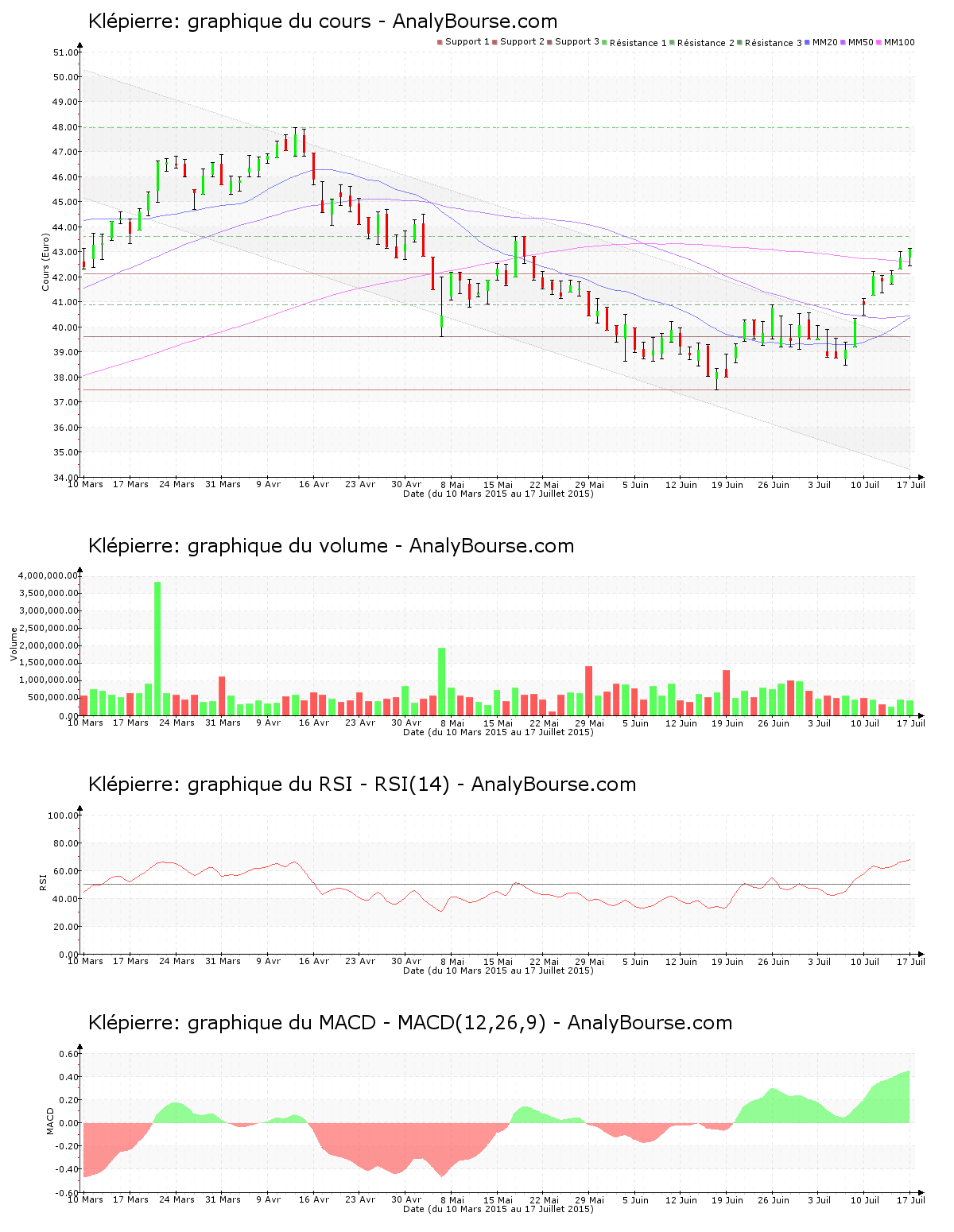Click the Support 1 red legend swatch
Viewport: 954px width, 1232px height.
coord(440,42)
